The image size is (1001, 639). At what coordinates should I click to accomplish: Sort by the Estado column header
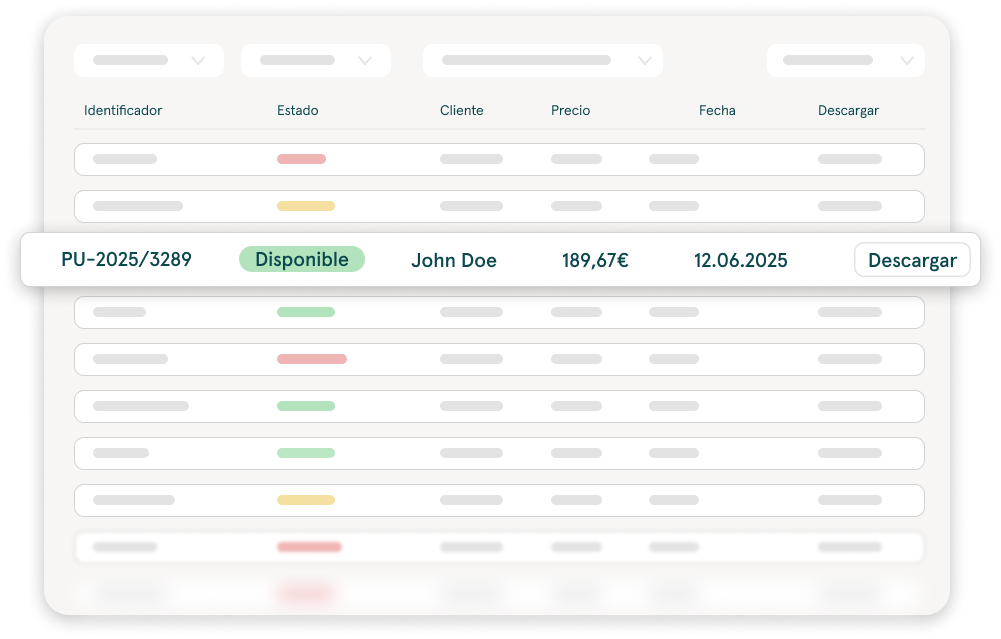[x=297, y=110]
